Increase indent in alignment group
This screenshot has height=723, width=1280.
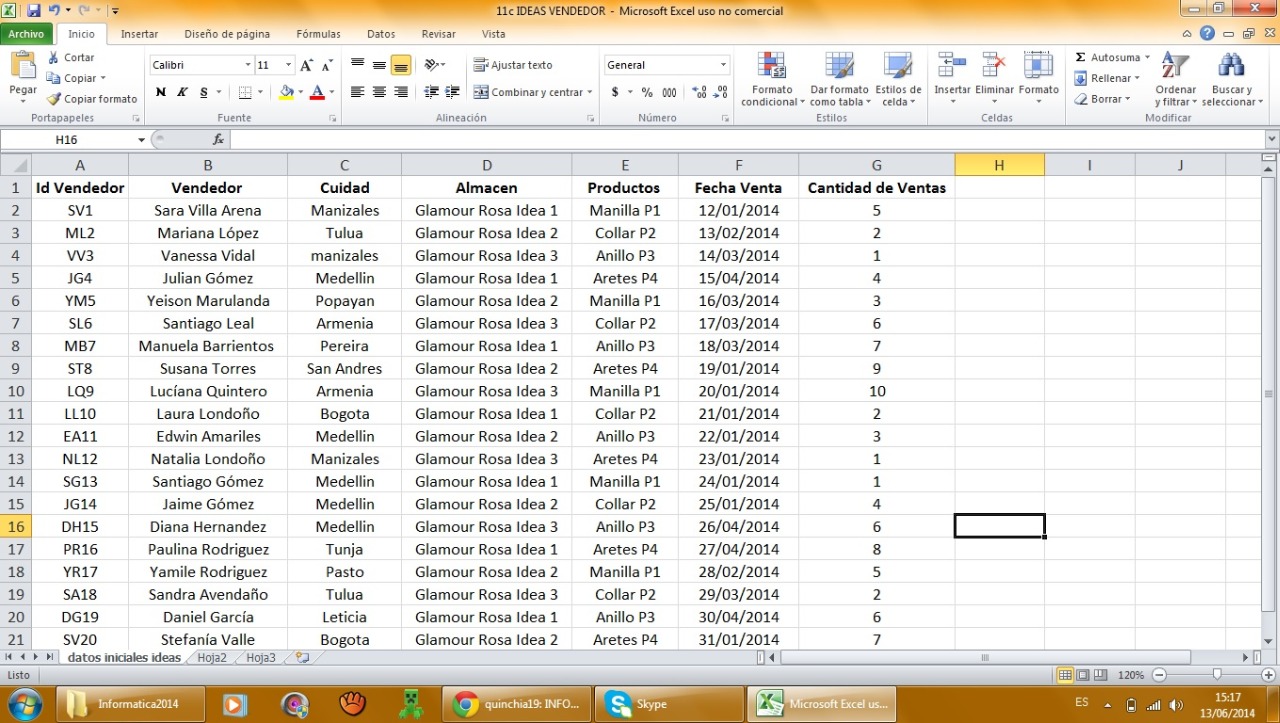coord(453,92)
